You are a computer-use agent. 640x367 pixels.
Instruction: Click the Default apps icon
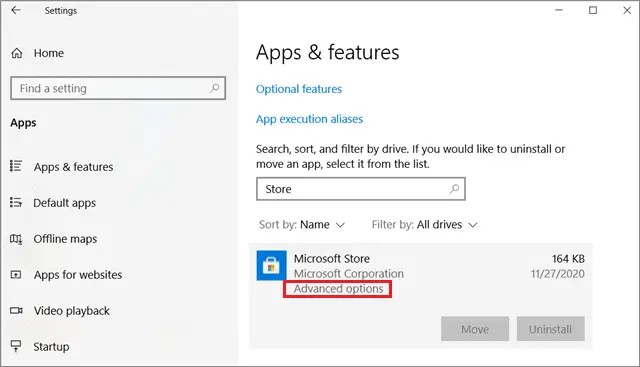point(16,202)
